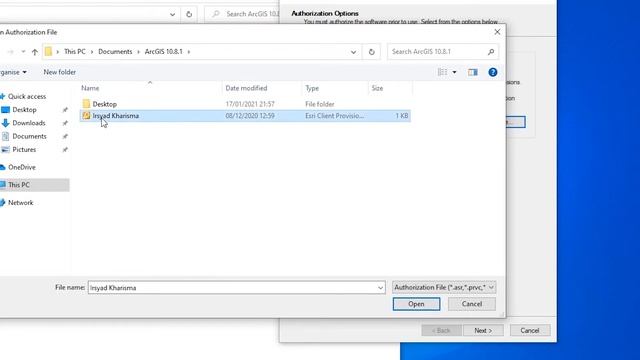Click the Downloads arrow icon in sidebar
Viewport: 640px width, 360px height.
point(5,123)
